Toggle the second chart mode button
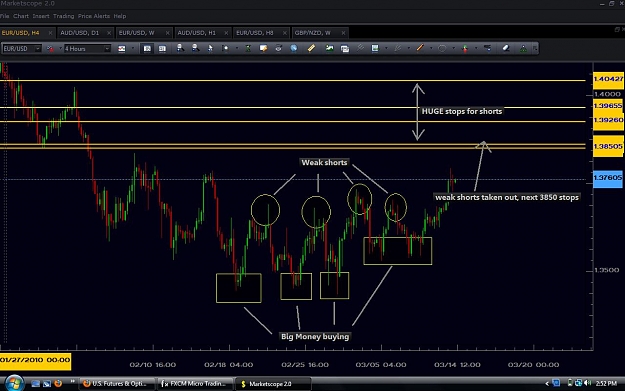 (x=162, y=49)
